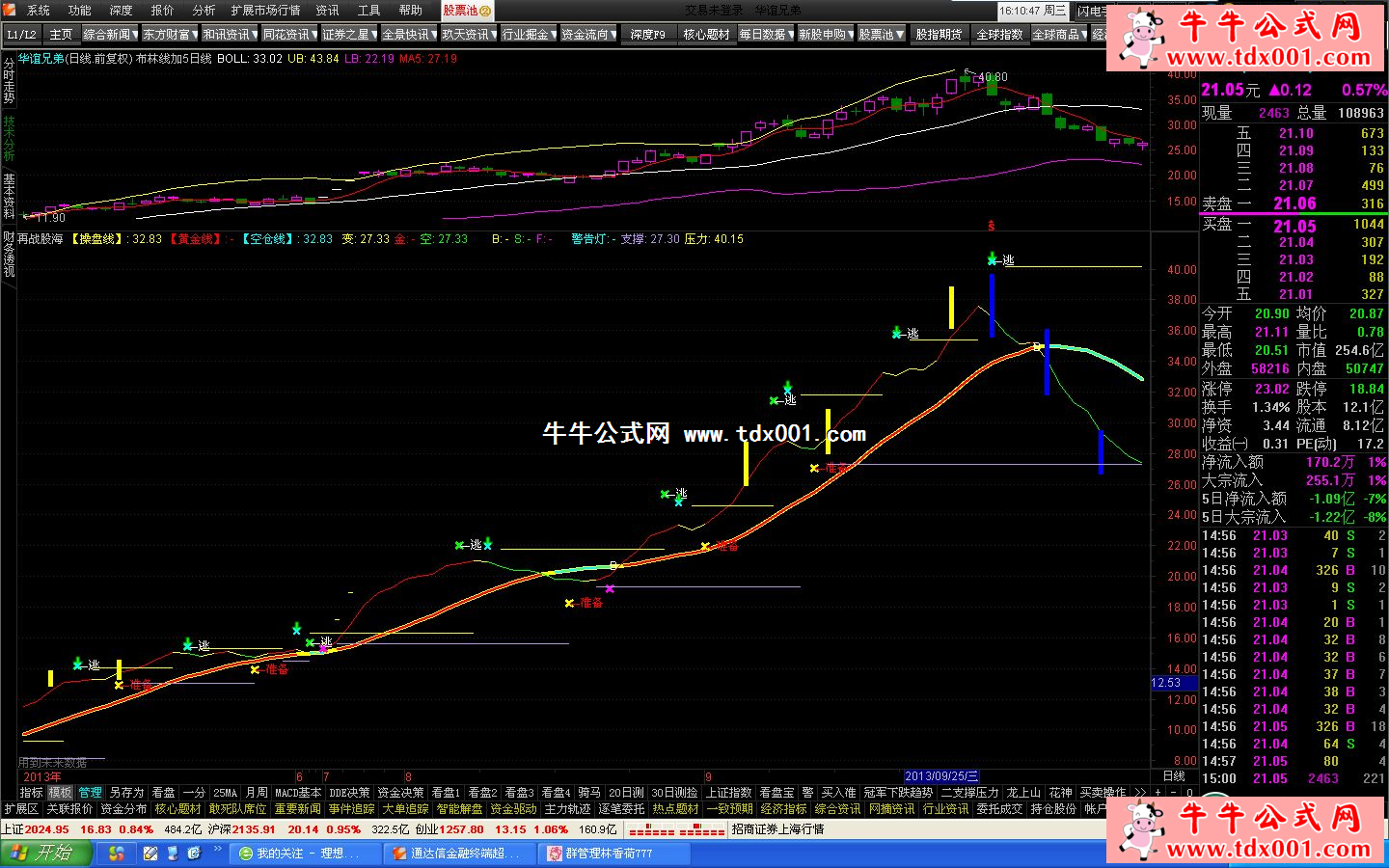Open 我的关注 browser window in taskbar
The image size is (1389, 868).
[x=299, y=854]
